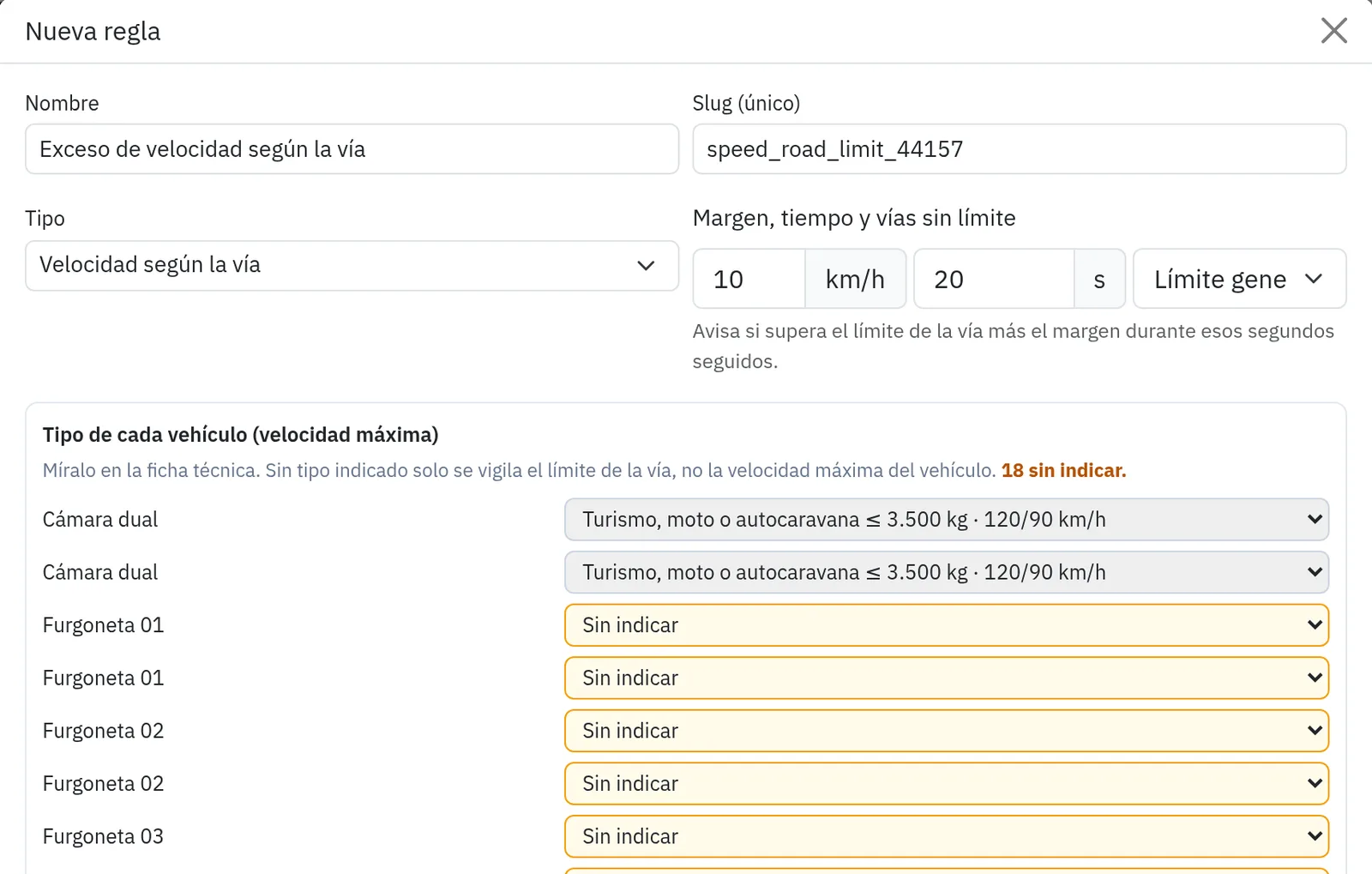This screenshot has height=874, width=1372.
Task: Click the s seconds unit label
Action: [x=1099, y=279]
